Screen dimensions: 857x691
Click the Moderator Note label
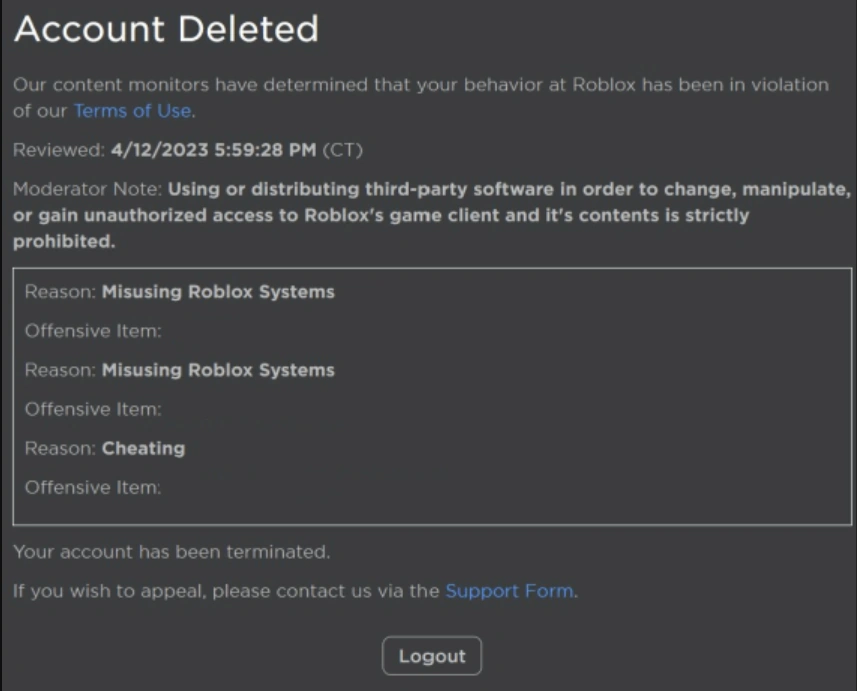(x=87, y=189)
